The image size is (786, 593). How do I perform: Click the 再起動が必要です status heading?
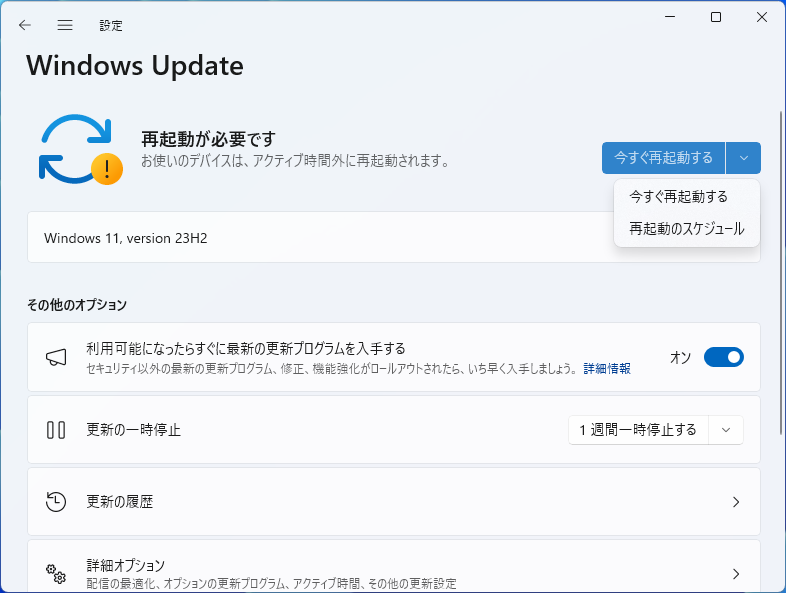[209, 139]
